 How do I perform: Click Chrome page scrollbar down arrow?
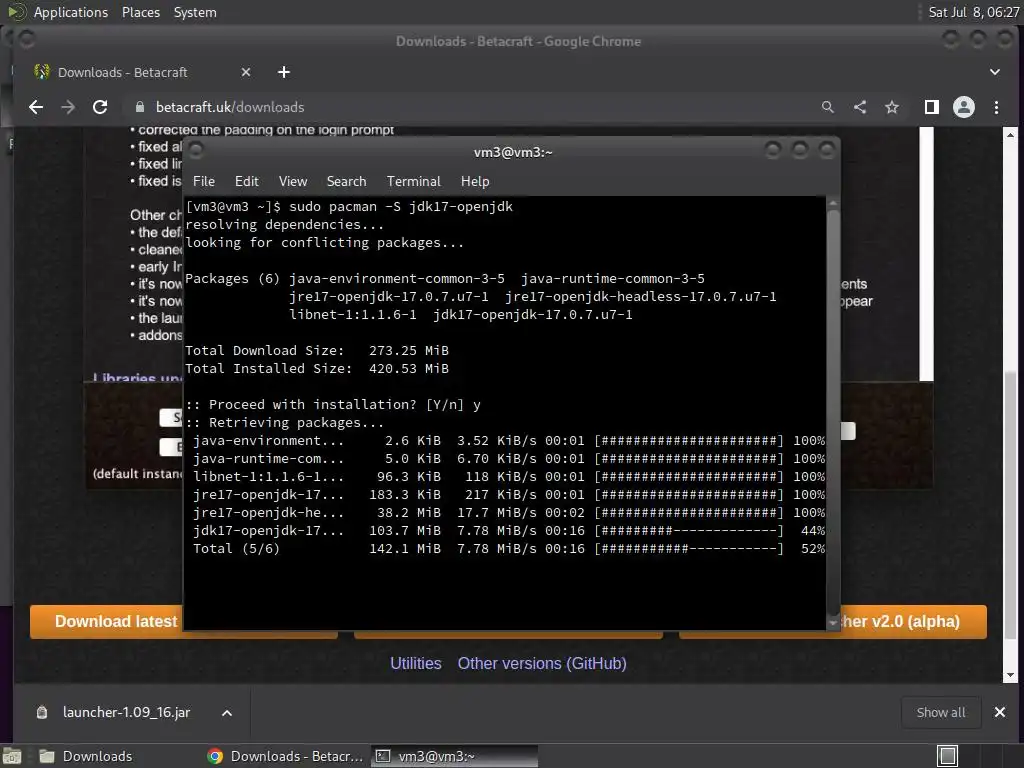(x=1010, y=675)
